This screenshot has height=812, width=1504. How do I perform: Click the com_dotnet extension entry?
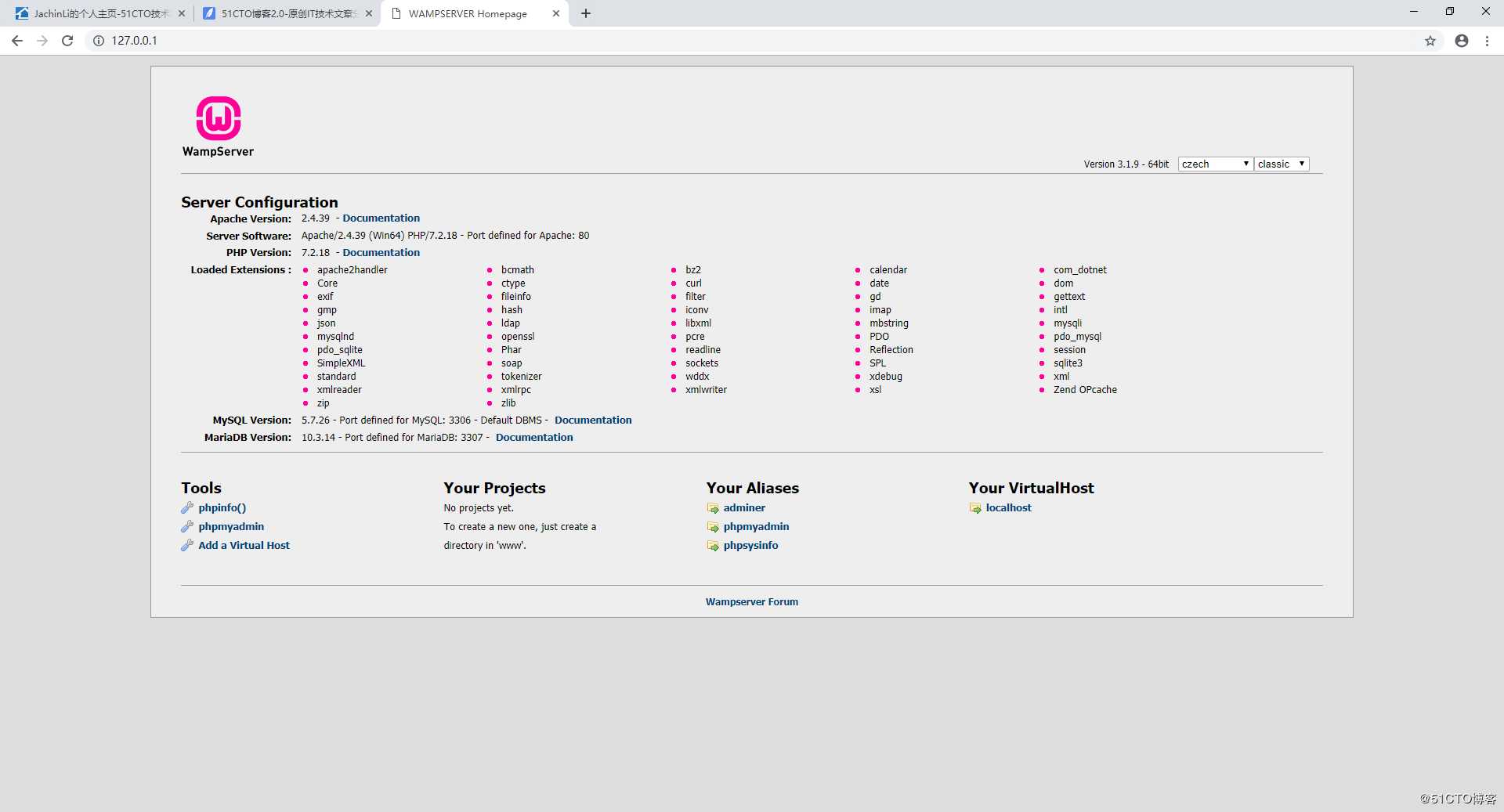click(1079, 270)
